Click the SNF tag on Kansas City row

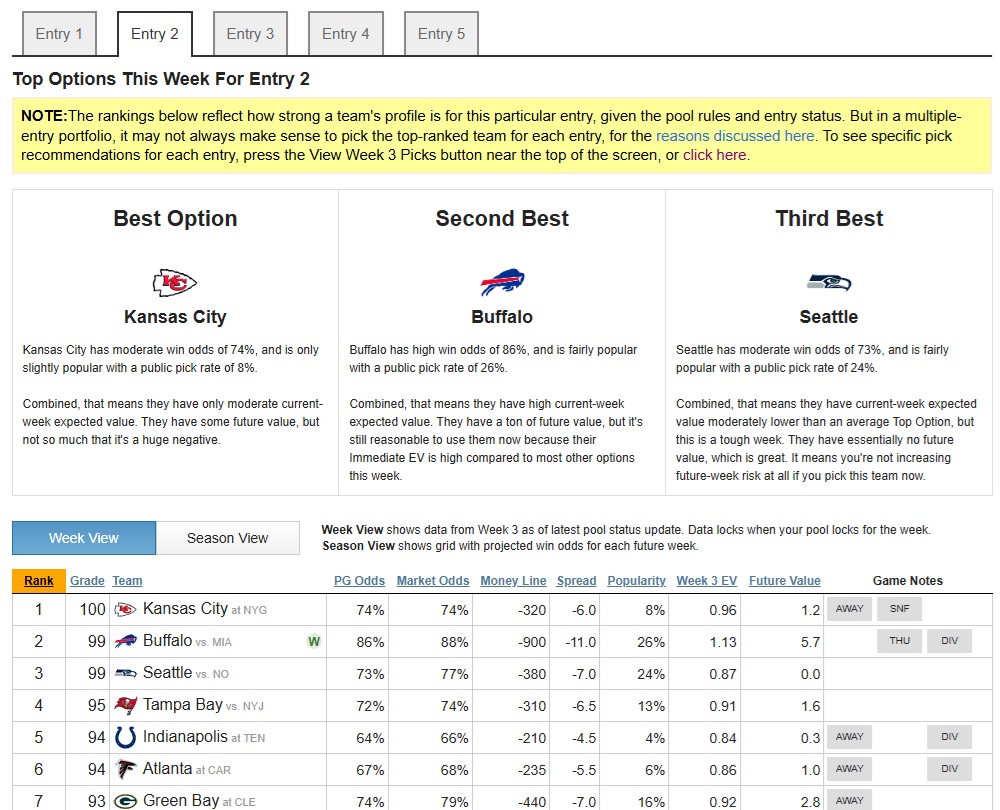point(899,609)
